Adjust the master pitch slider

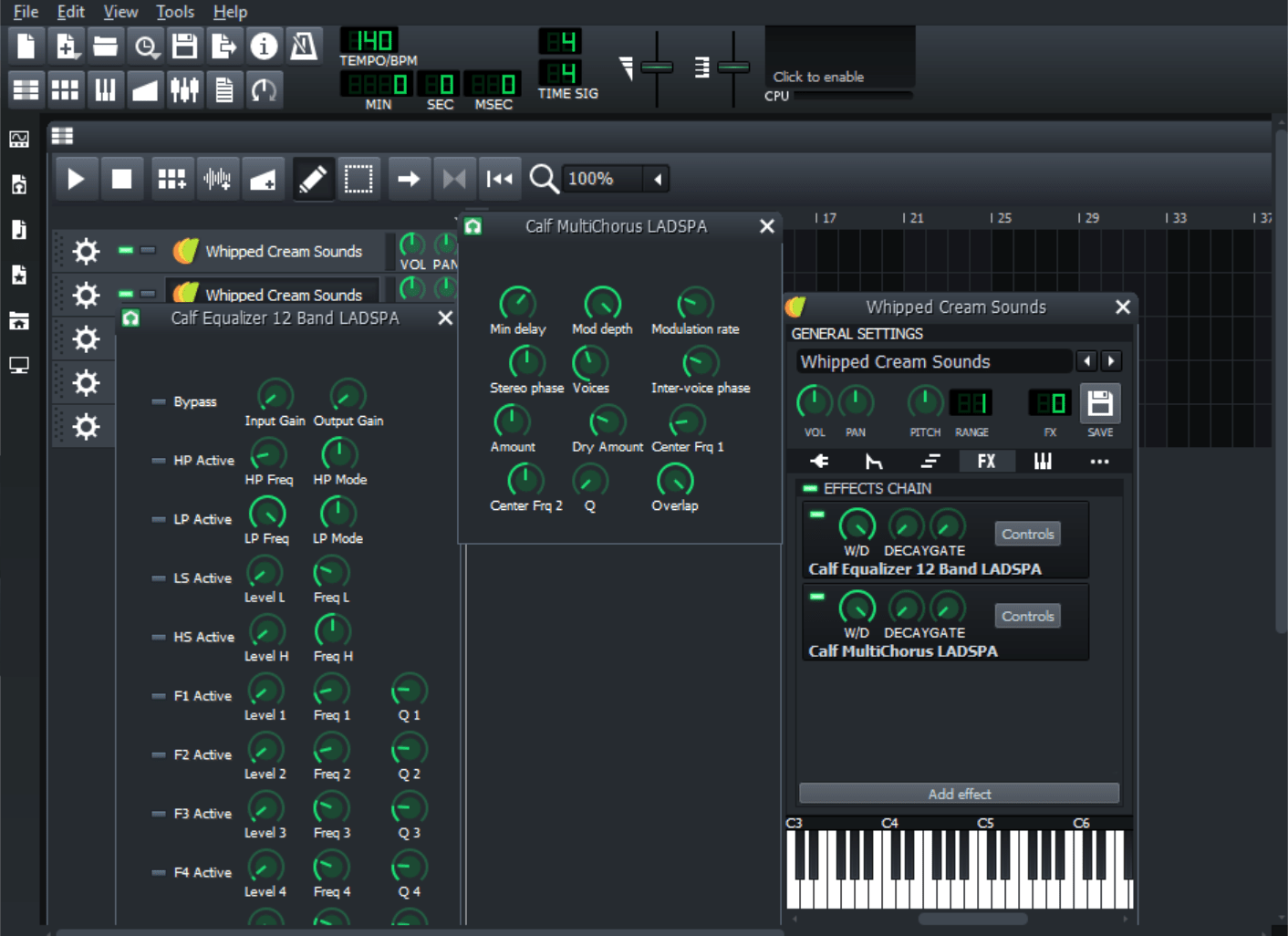(x=733, y=68)
